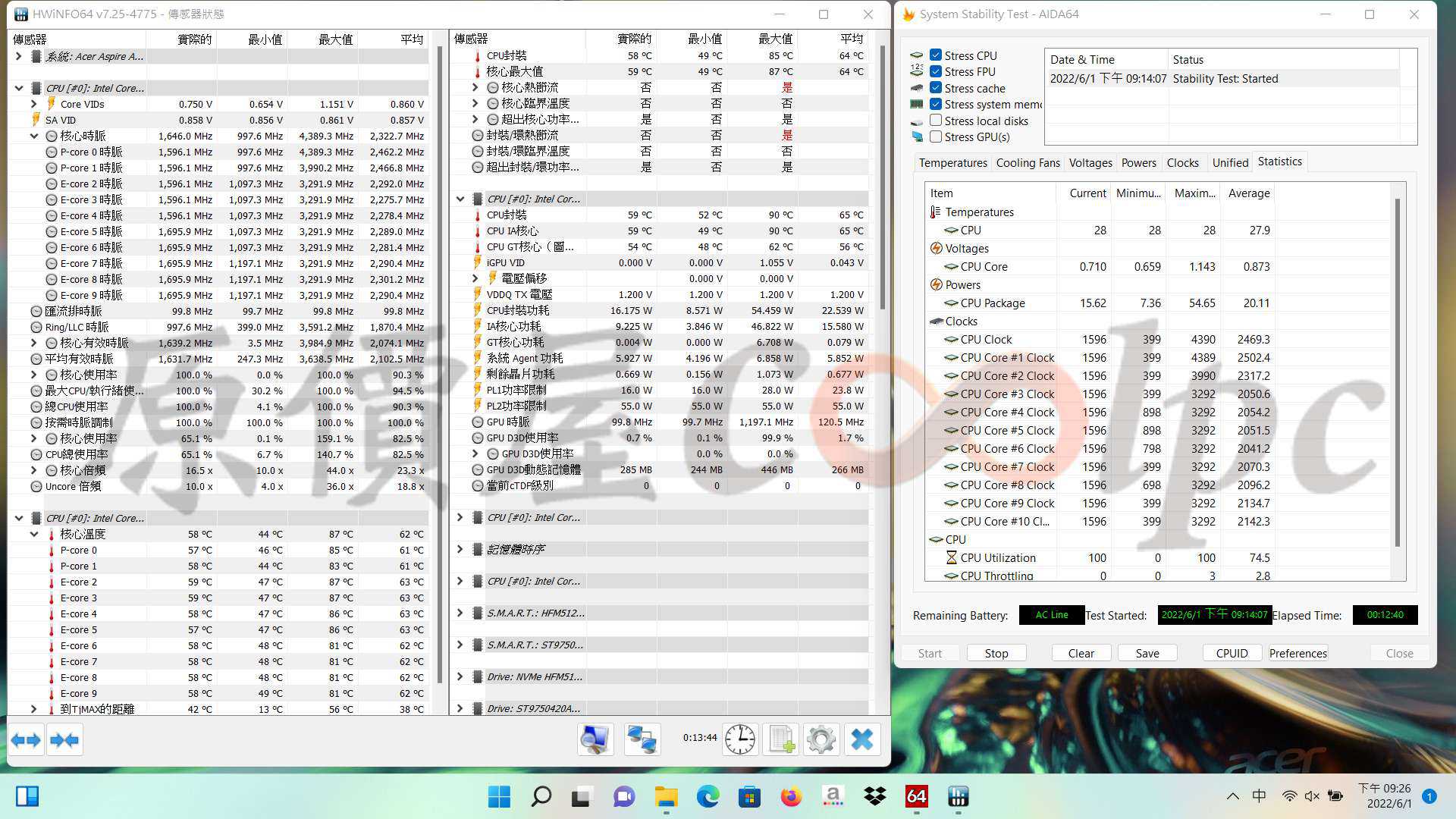
Task: Click the expand-layout left-right arrows icon in HWiNFO
Action: (x=26, y=739)
